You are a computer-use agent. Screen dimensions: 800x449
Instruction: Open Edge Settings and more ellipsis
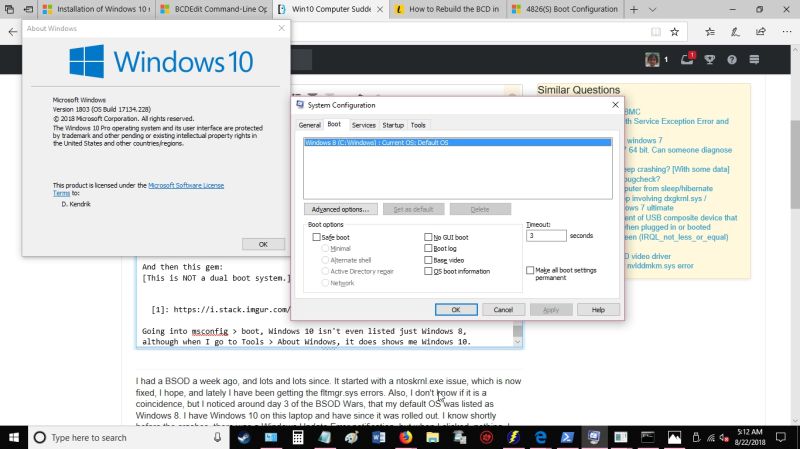pos(787,32)
